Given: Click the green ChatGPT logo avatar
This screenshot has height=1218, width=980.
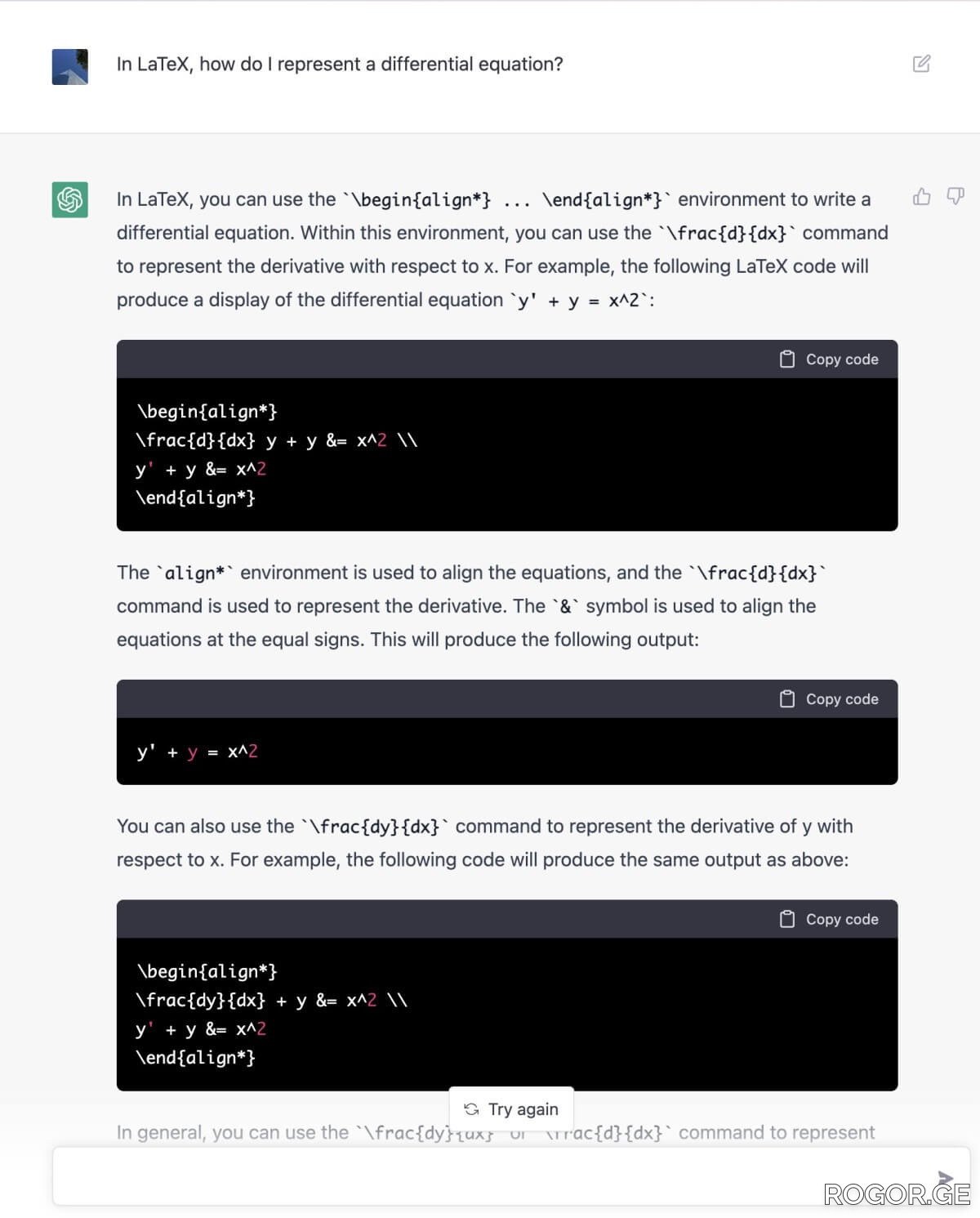Looking at the screenshot, I should [70, 199].
